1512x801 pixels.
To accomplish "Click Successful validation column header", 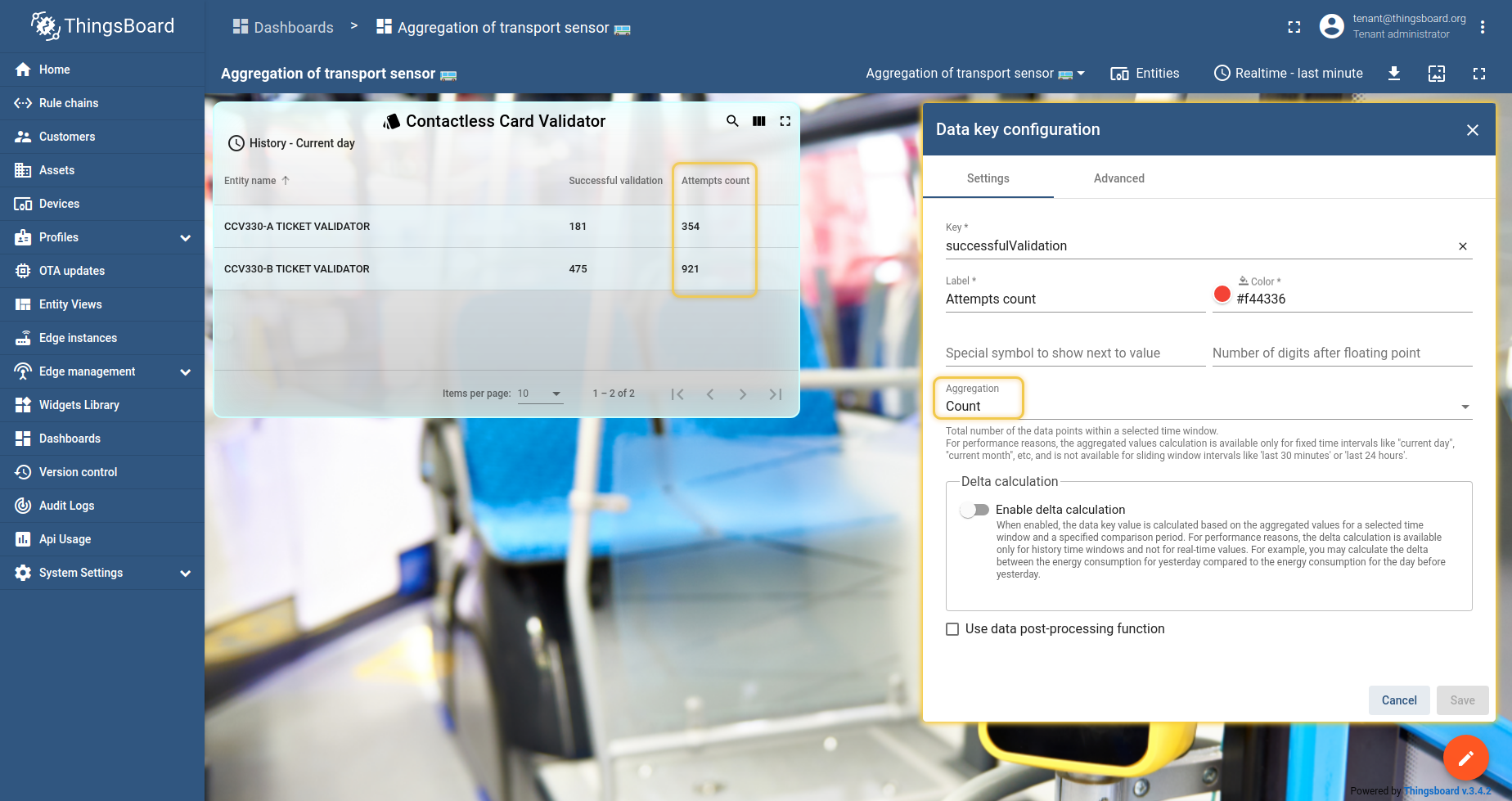I will coord(616,181).
